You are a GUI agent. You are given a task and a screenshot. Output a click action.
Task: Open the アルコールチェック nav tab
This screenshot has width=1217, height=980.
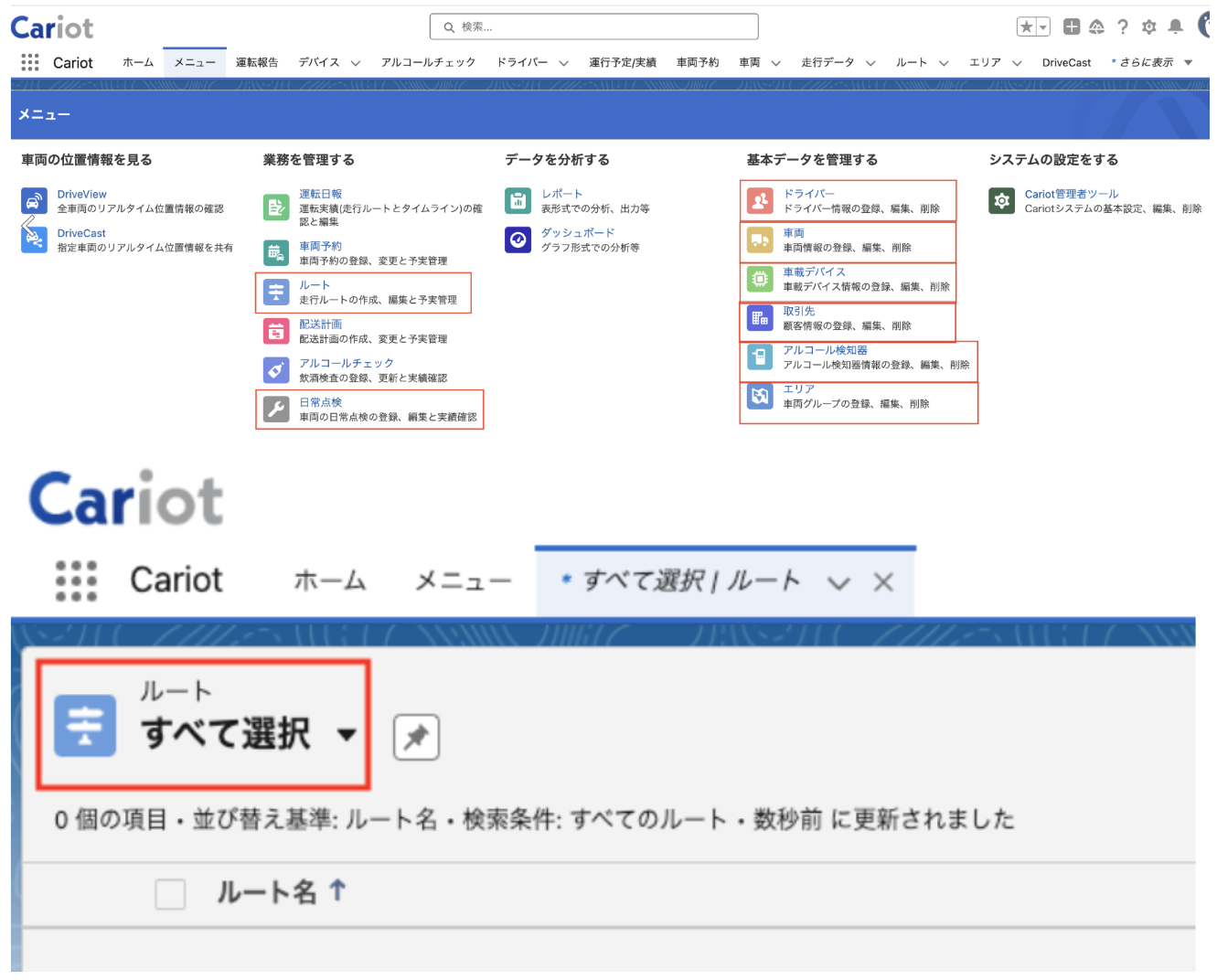(428, 62)
